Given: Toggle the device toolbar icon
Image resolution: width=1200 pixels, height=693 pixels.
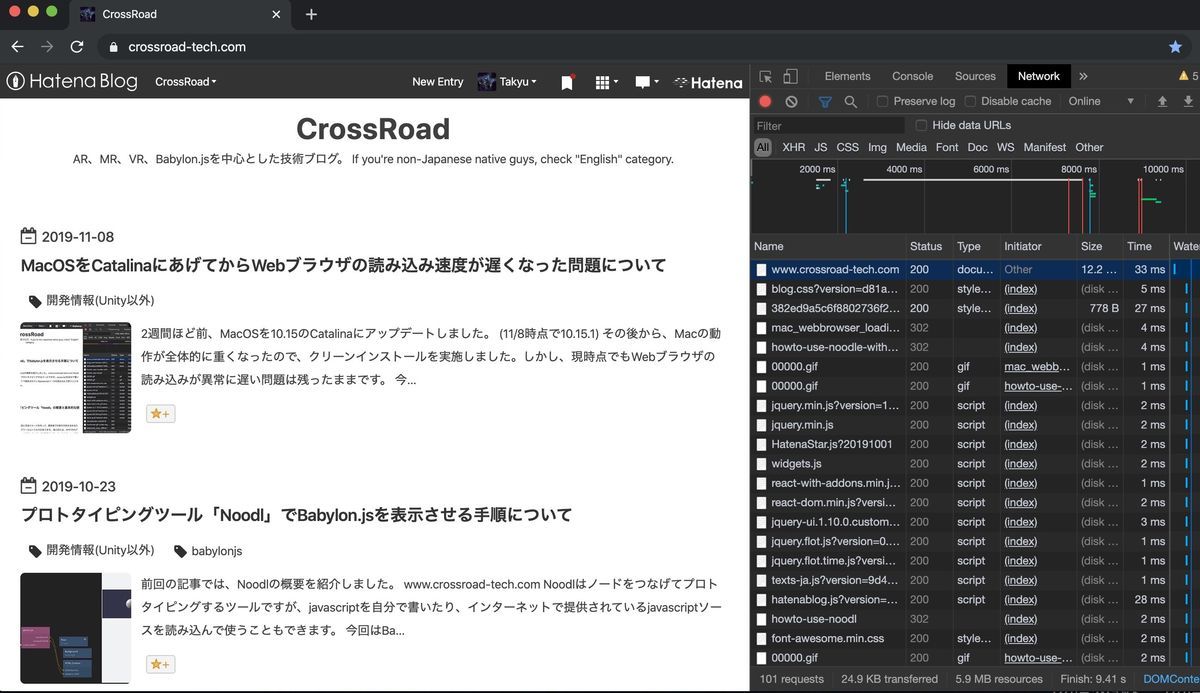Looking at the screenshot, I should (x=790, y=76).
